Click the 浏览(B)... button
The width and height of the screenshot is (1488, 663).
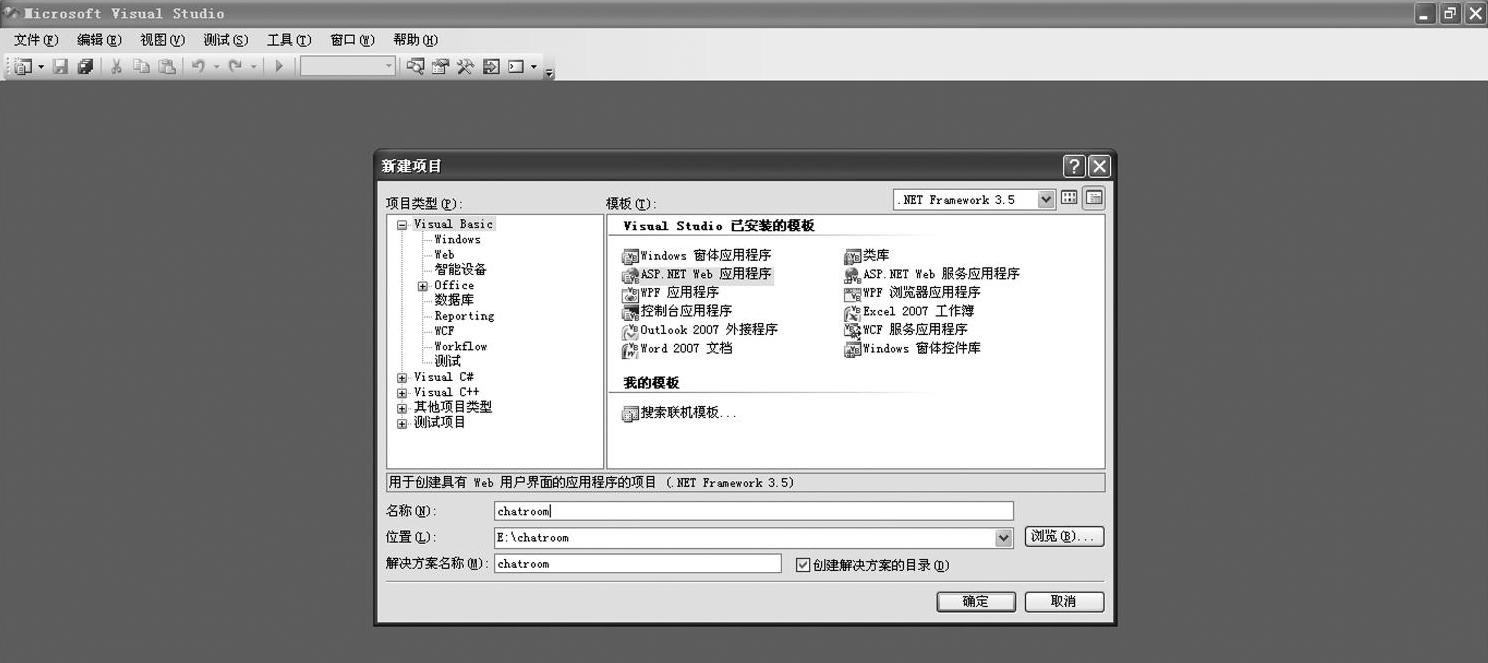(1064, 537)
